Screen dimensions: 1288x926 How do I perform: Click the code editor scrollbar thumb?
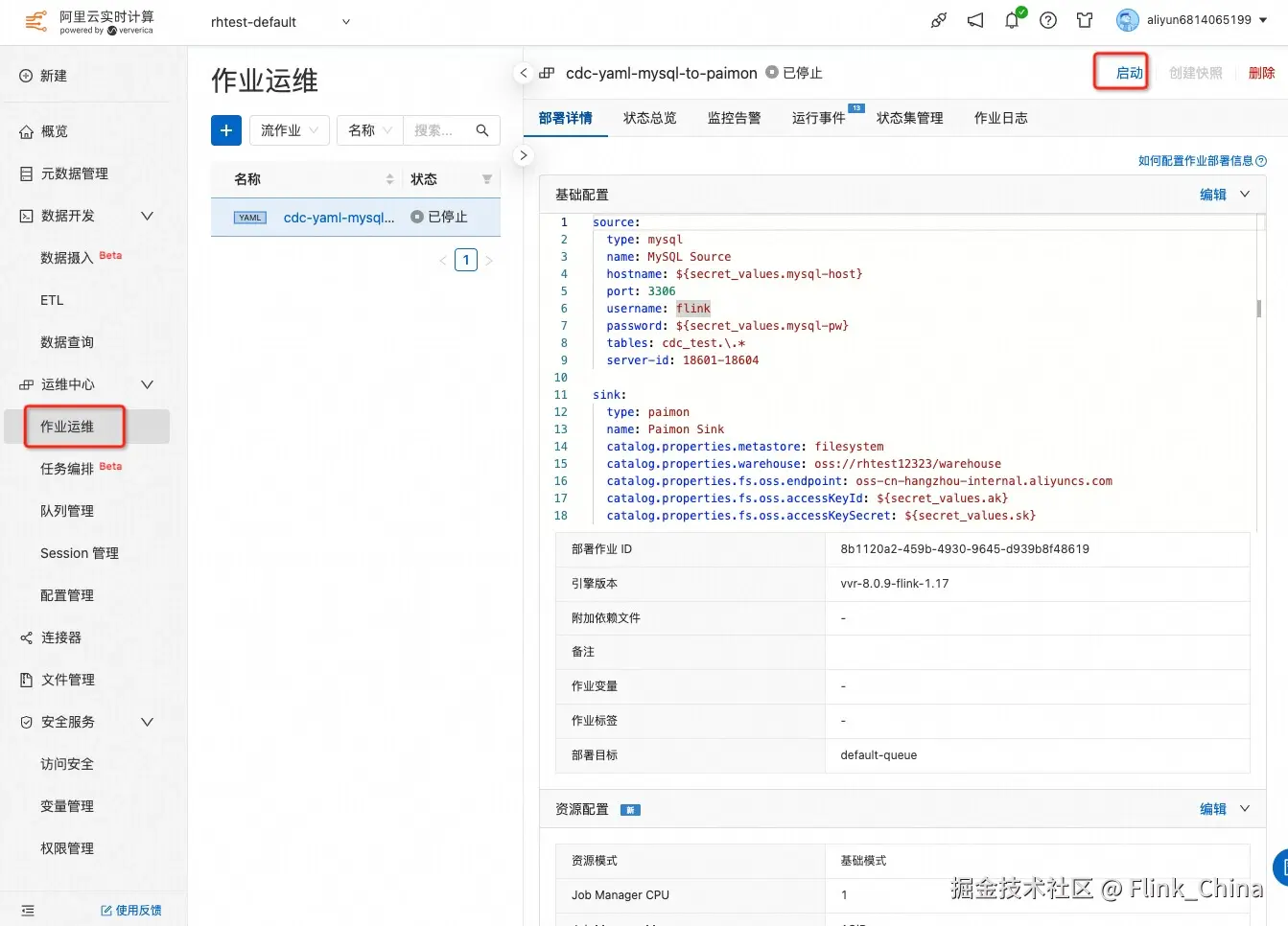tap(1258, 309)
